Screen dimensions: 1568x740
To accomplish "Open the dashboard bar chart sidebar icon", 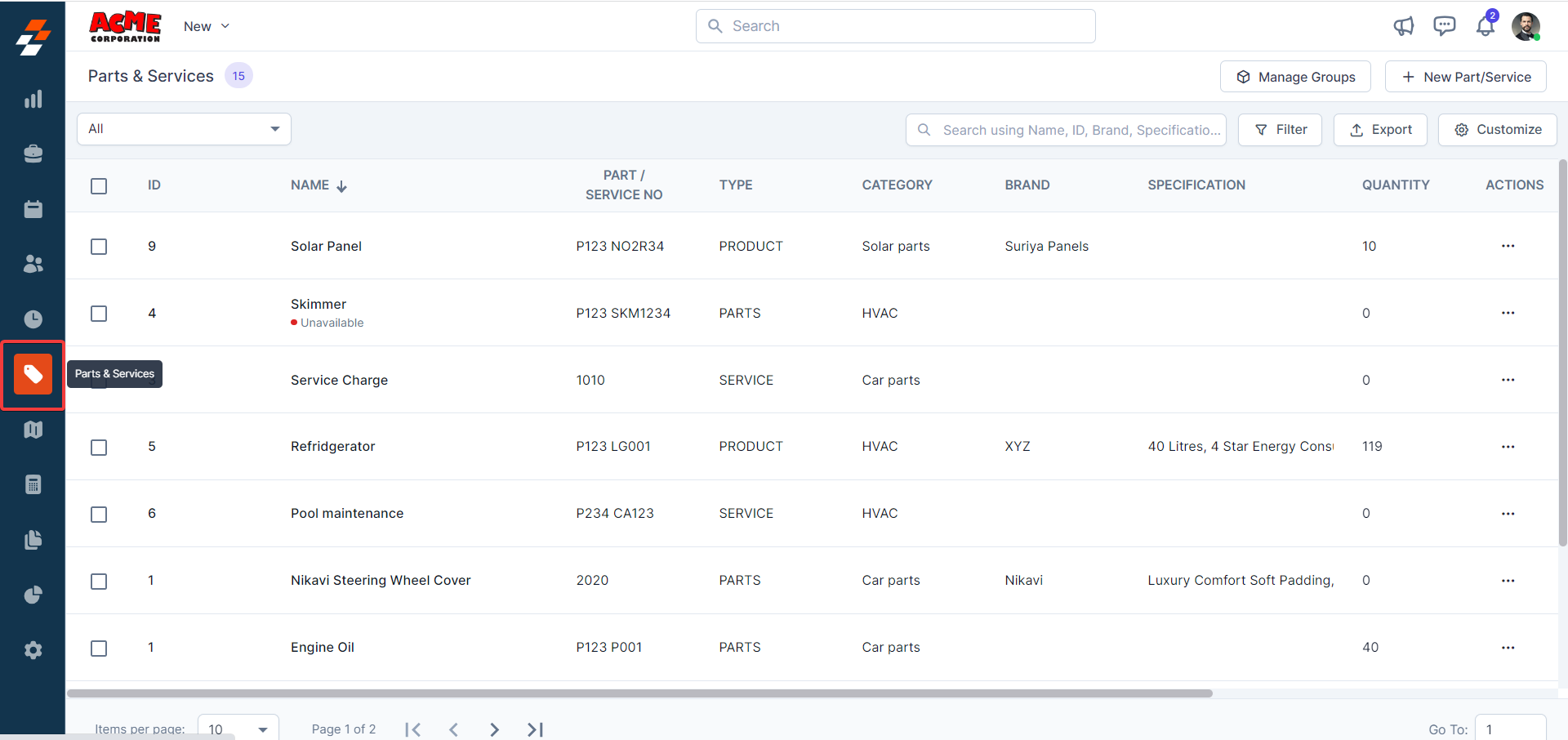I will click(33, 100).
